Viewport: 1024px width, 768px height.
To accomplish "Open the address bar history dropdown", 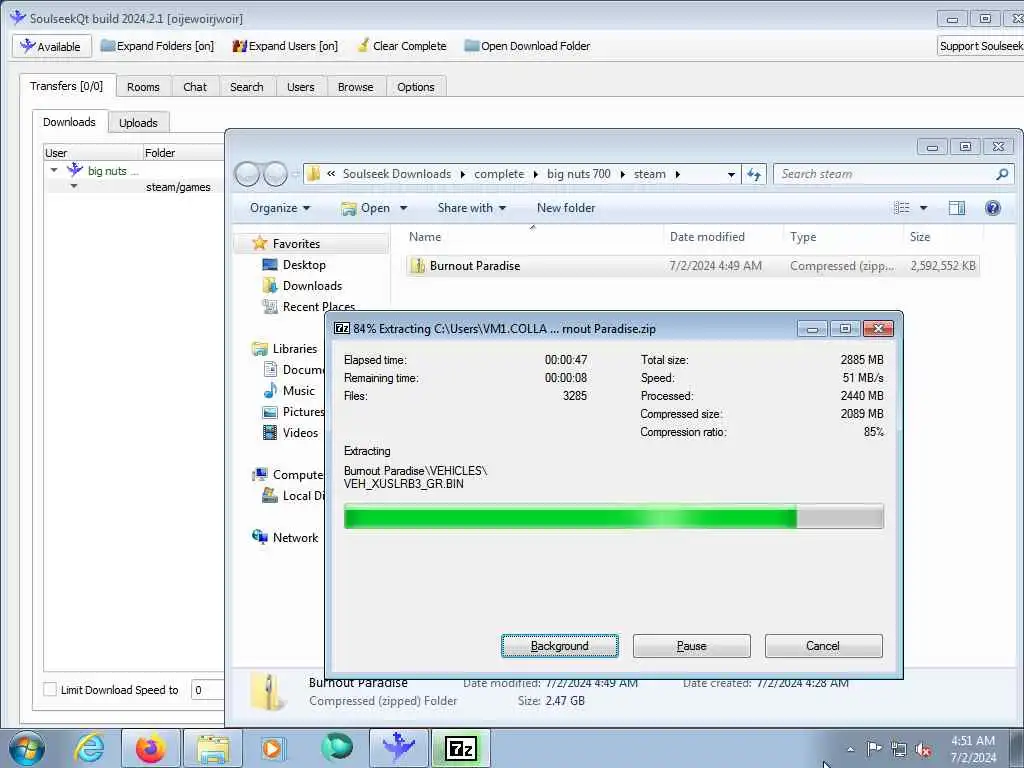I will [x=731, y=174].
